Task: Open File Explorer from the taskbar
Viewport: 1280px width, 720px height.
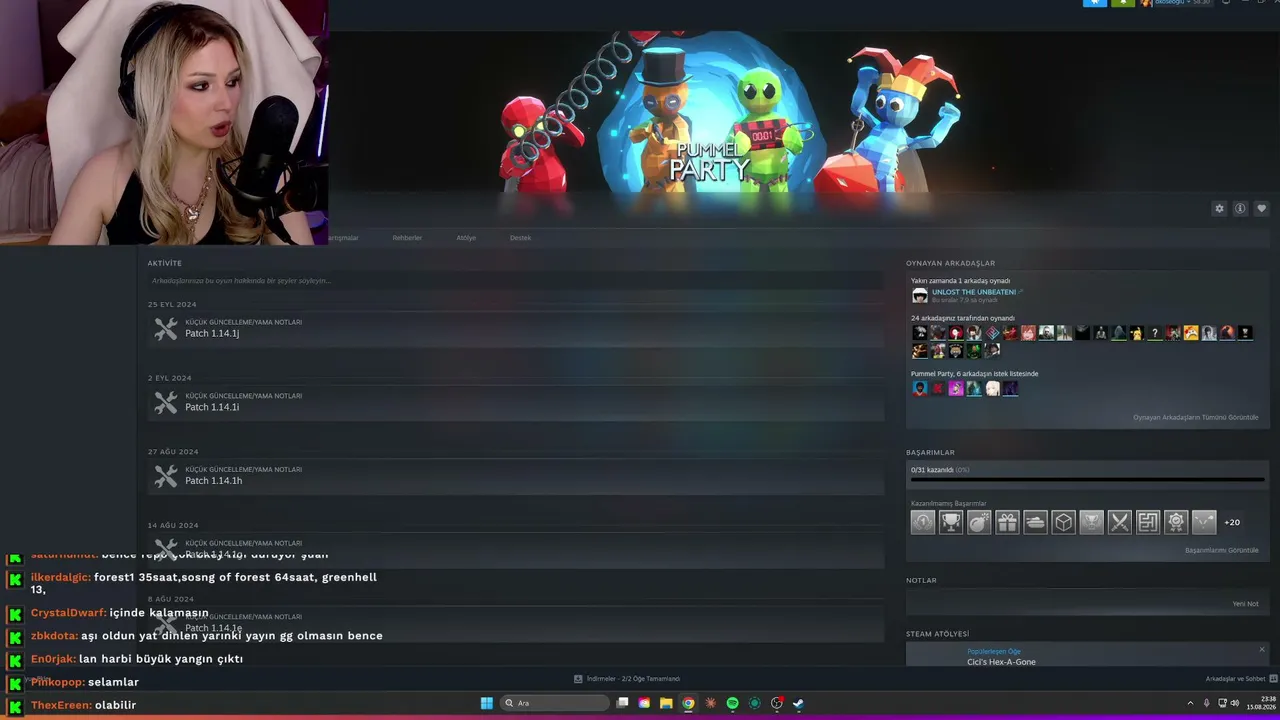Action: coord(666,703)
